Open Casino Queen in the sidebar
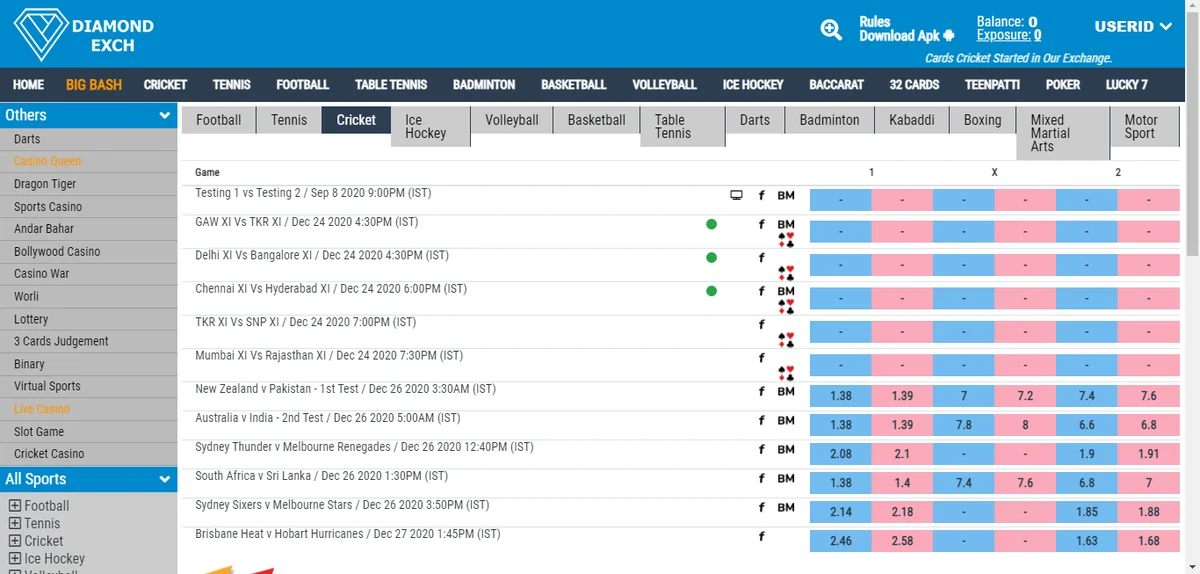1200x574 pixels. [x=47, y=161]
